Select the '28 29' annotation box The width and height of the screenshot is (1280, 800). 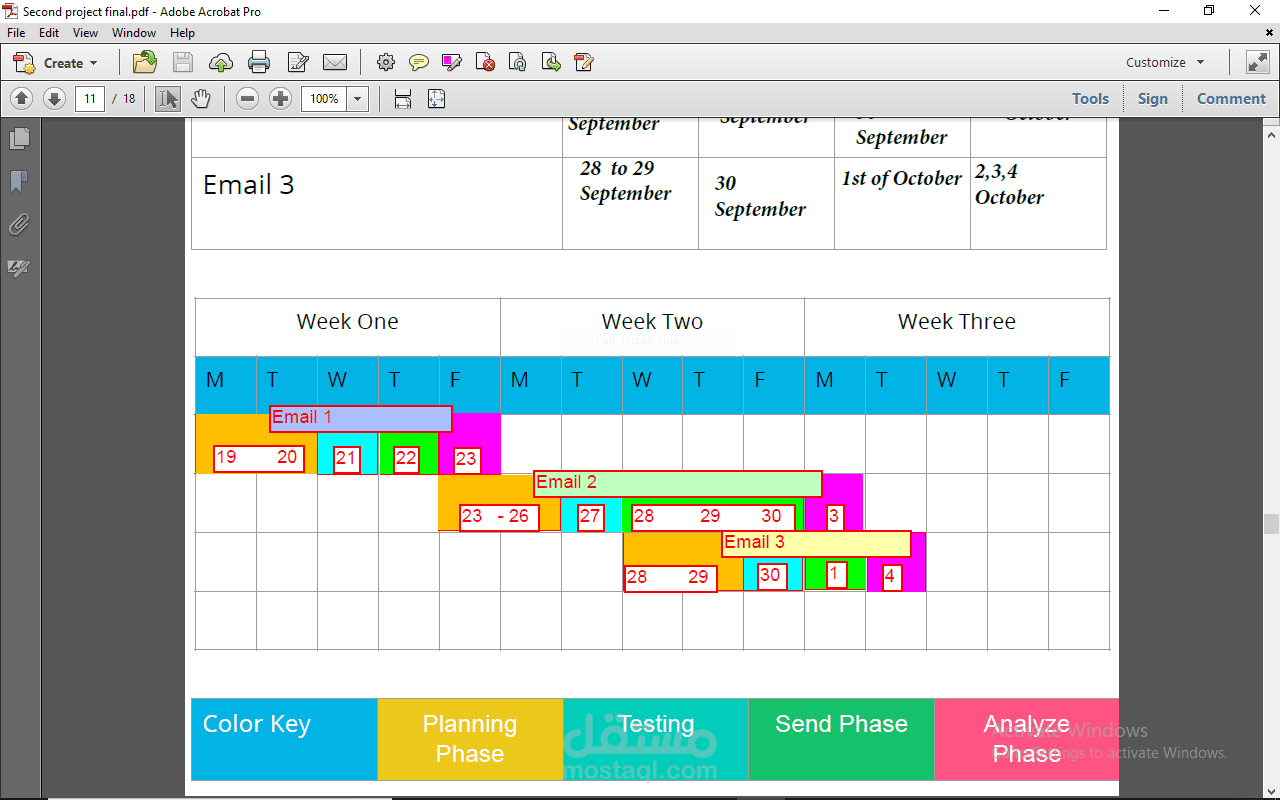coord(671,578)
